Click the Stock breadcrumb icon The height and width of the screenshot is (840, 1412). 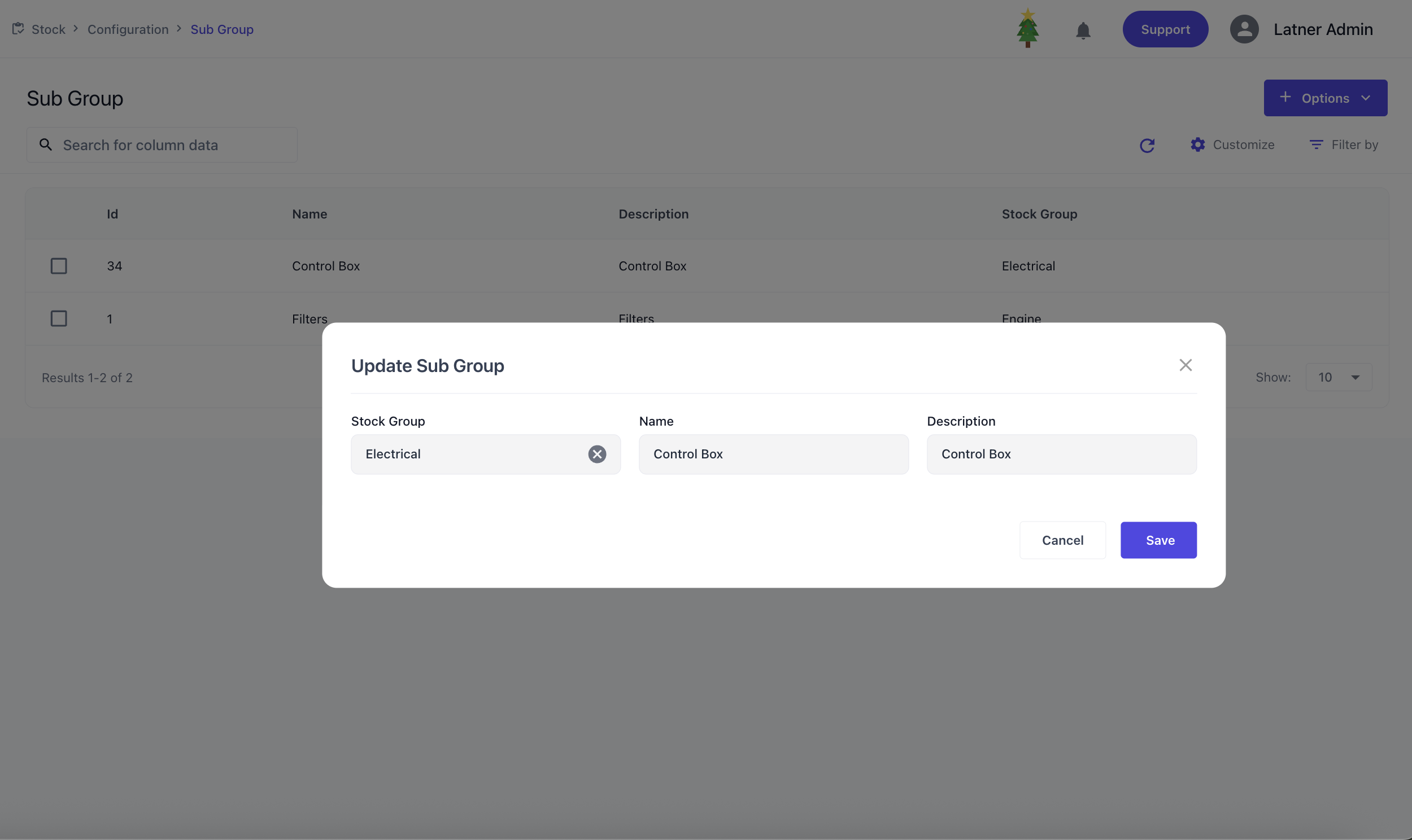tap(18, 28)
